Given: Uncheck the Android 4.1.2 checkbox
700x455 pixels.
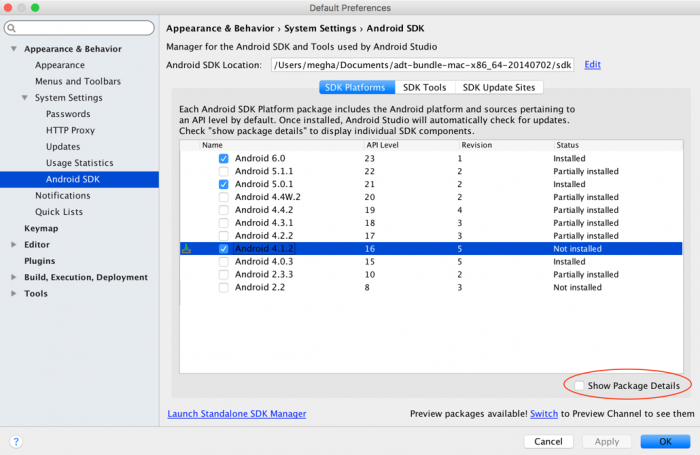Looking at the screenshot, I should [224, 249].
